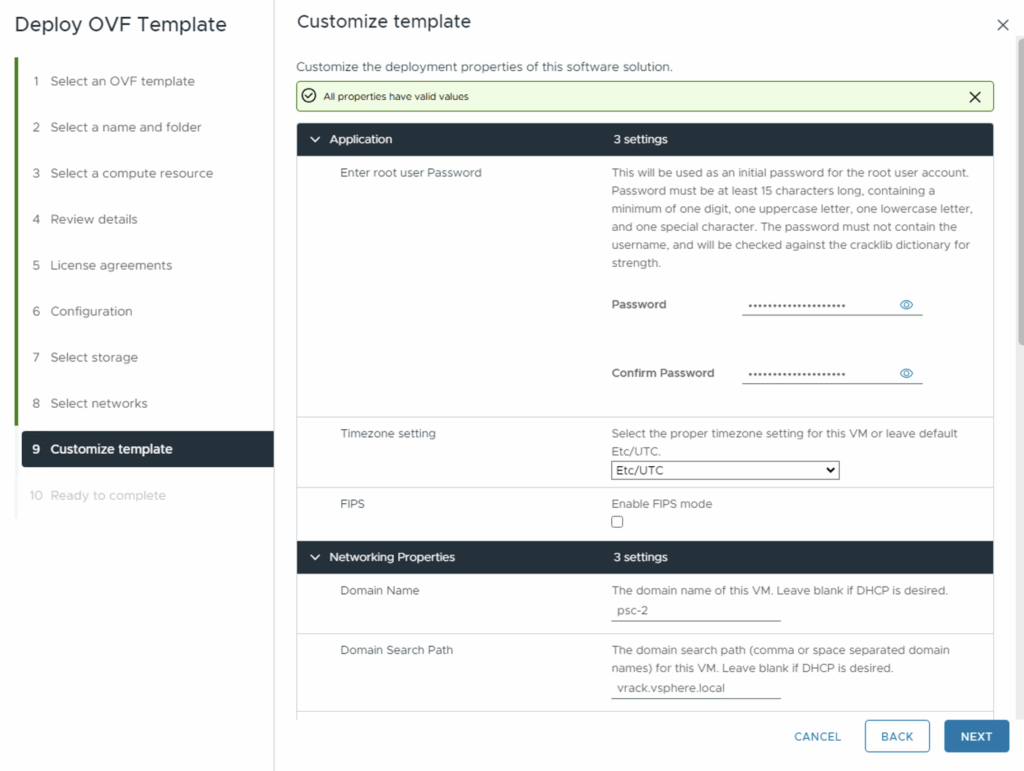The width and height of the screenshot is (1024, 771).
Task: Click into the root Password field
Action: 818,305
